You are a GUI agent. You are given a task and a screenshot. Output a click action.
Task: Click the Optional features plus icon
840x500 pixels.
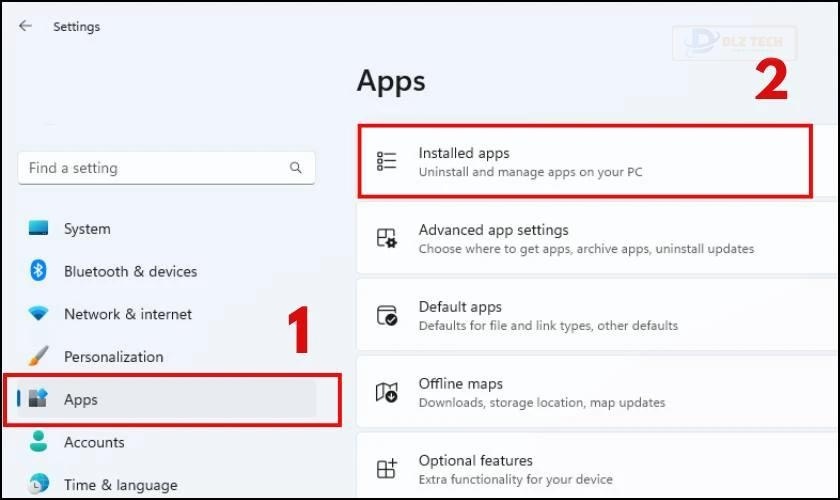[386, 469]
